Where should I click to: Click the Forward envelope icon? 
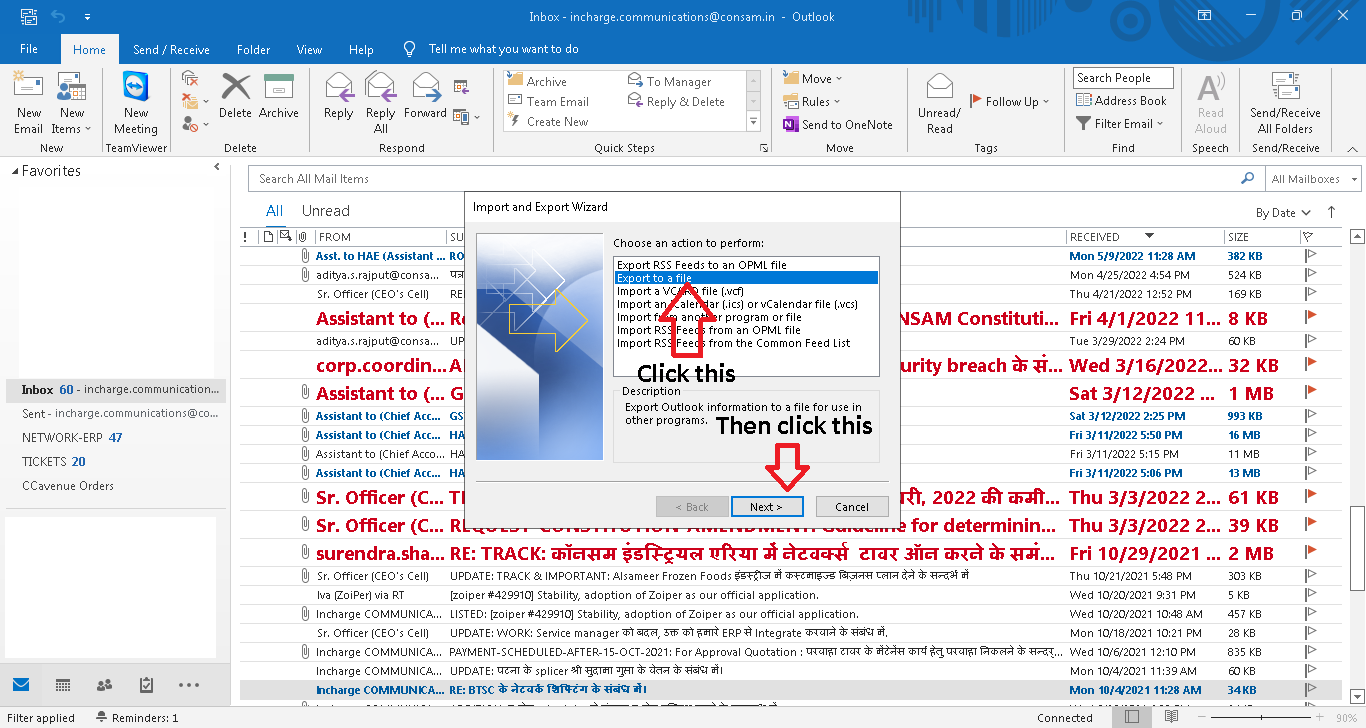pyautogui.click(x=426, y=88)
